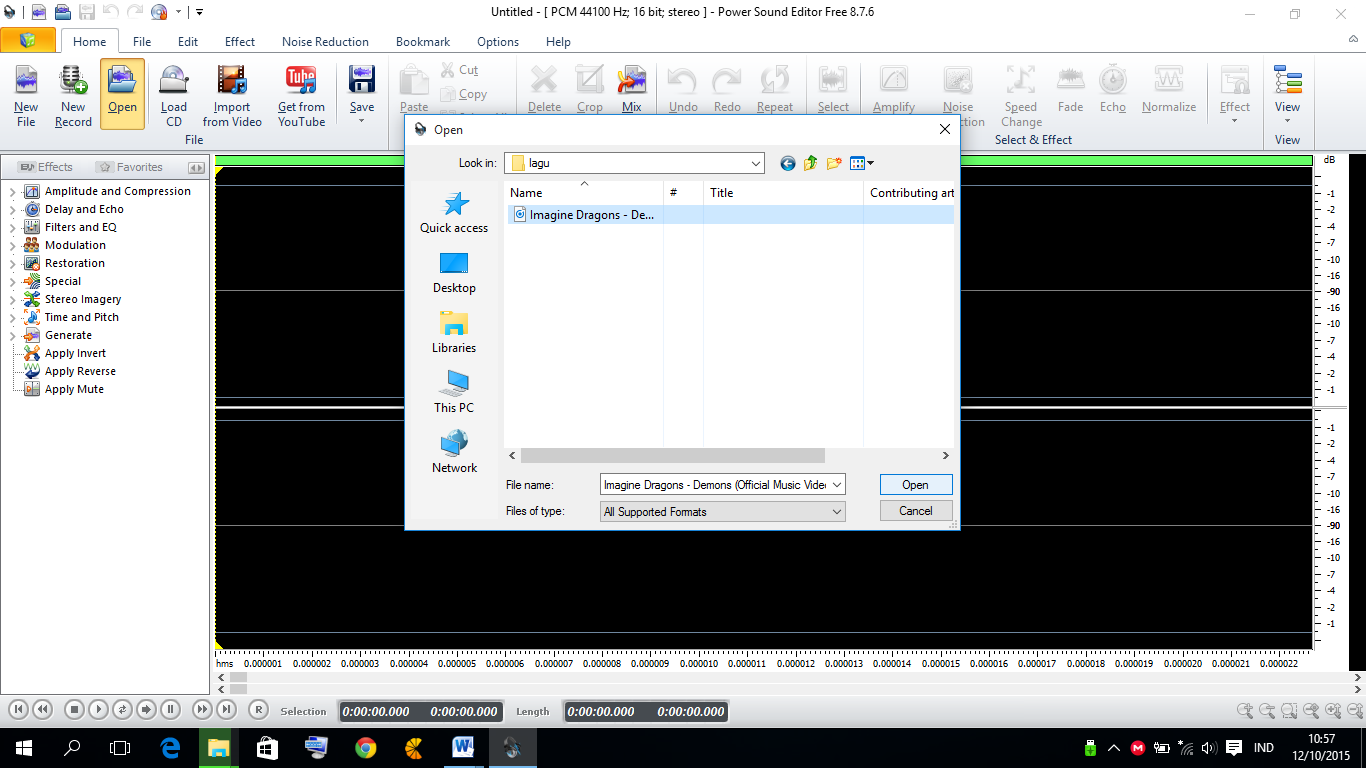This screenshot has width=1366, height=768.
Task: Switch to the File ribbon tab
Action: pyautogui.click(x=142, y=42)
